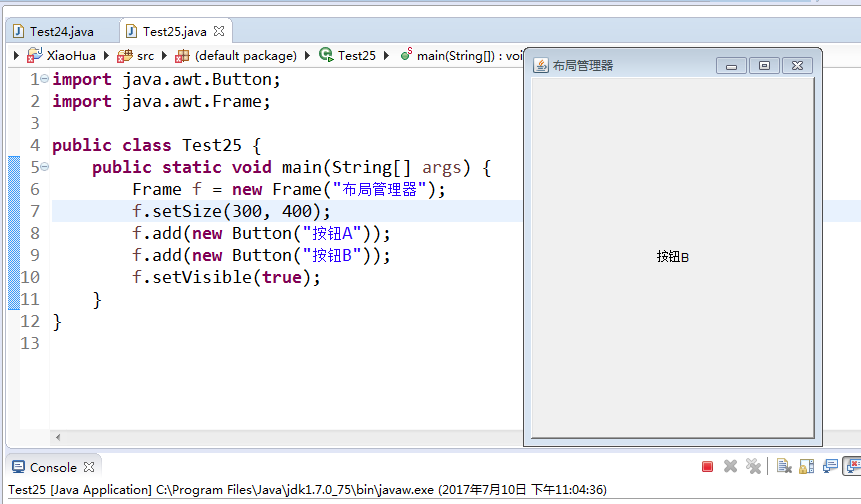Click the console launch description text

coord(308,490)
